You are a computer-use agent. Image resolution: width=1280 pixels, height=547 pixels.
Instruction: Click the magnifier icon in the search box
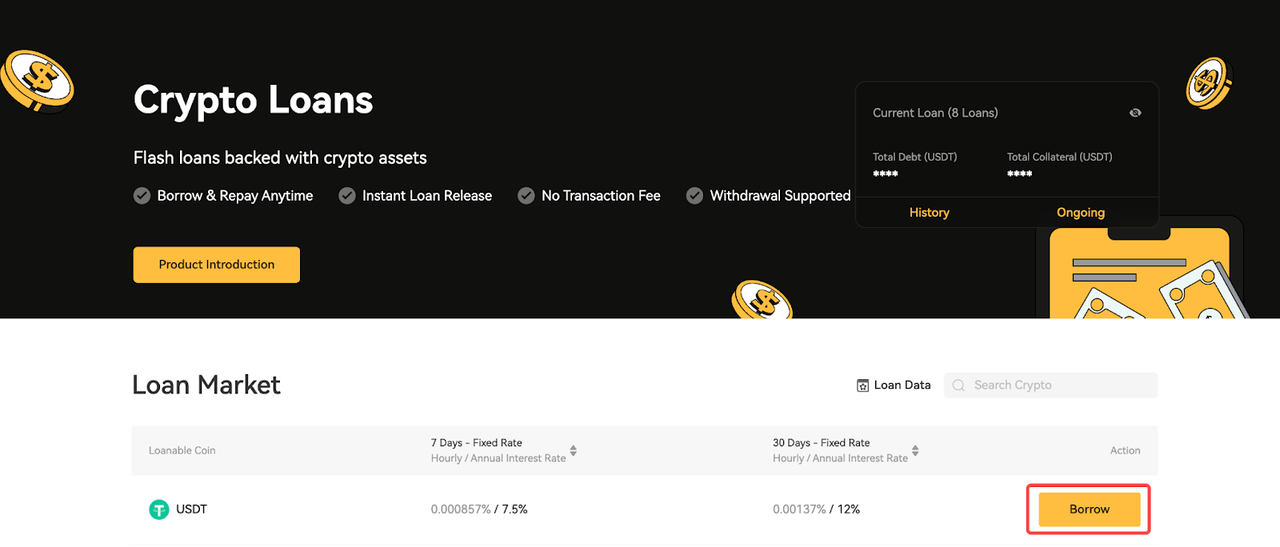click(x=959, y=385)
